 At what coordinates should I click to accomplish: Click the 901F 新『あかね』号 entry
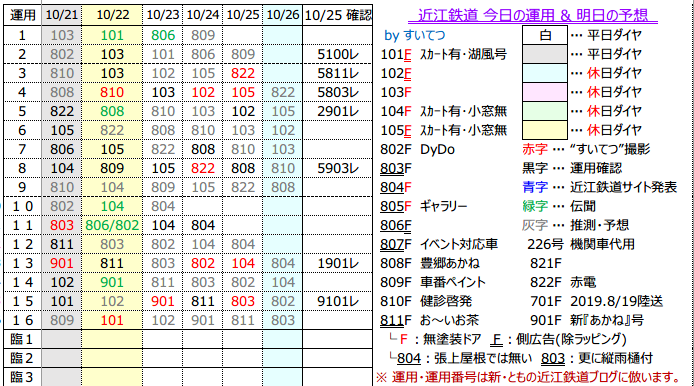pos(587,320)
